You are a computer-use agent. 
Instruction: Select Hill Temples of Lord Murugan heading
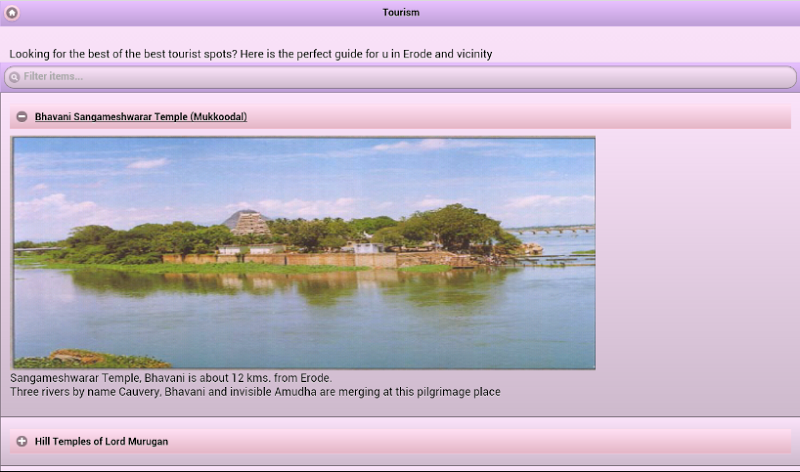click(102, 441)
